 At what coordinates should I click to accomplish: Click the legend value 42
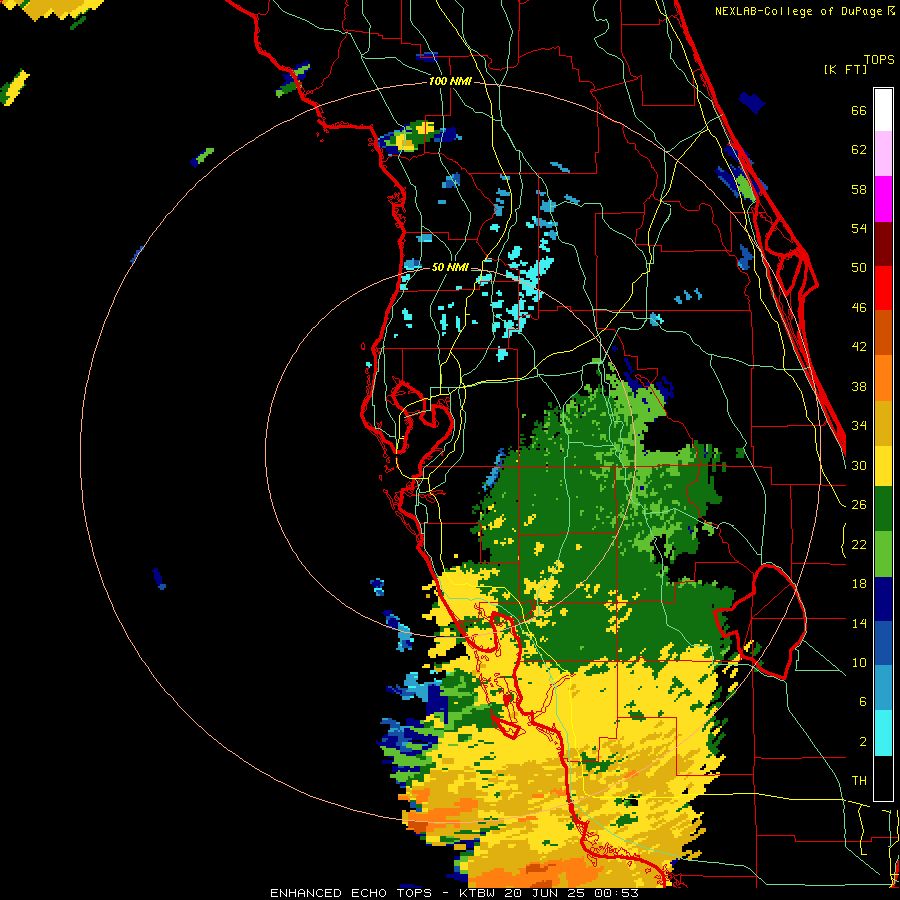859,347
